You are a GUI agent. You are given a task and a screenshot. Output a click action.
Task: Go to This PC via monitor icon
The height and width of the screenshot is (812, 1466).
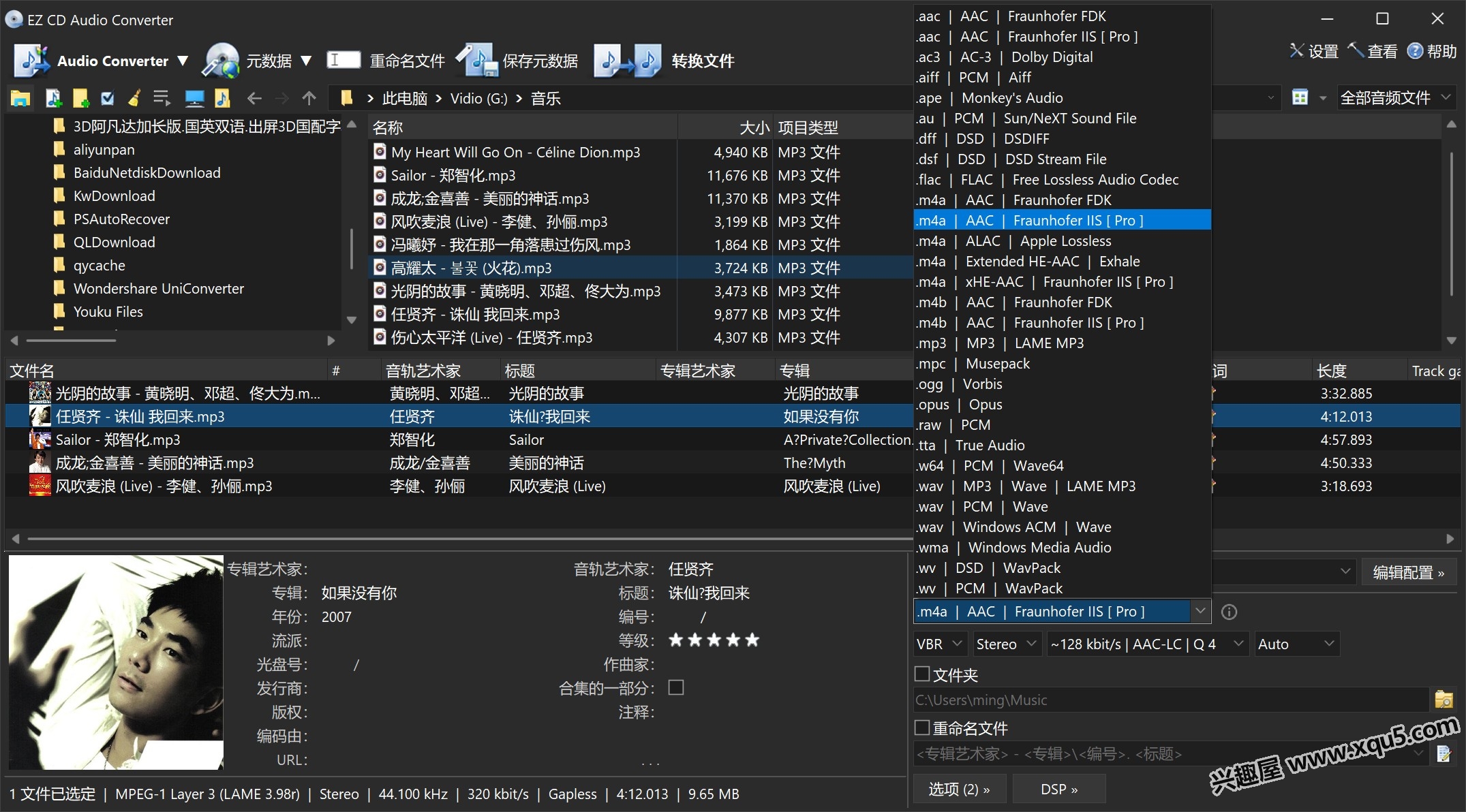point(194,99)
